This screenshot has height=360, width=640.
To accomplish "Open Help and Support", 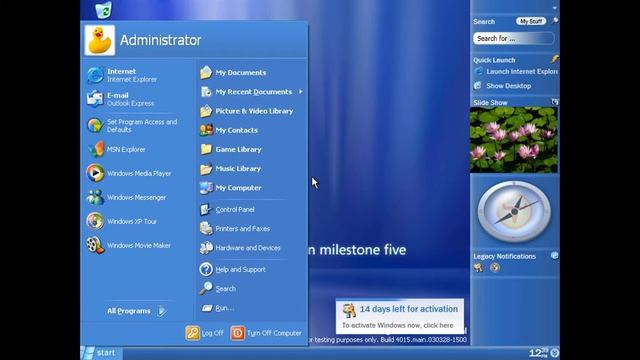I will point(233,269).
